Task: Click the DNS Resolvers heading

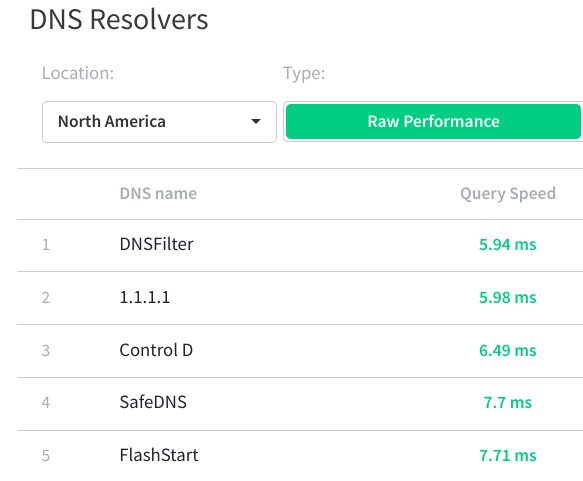Action: tap(119, 19)
